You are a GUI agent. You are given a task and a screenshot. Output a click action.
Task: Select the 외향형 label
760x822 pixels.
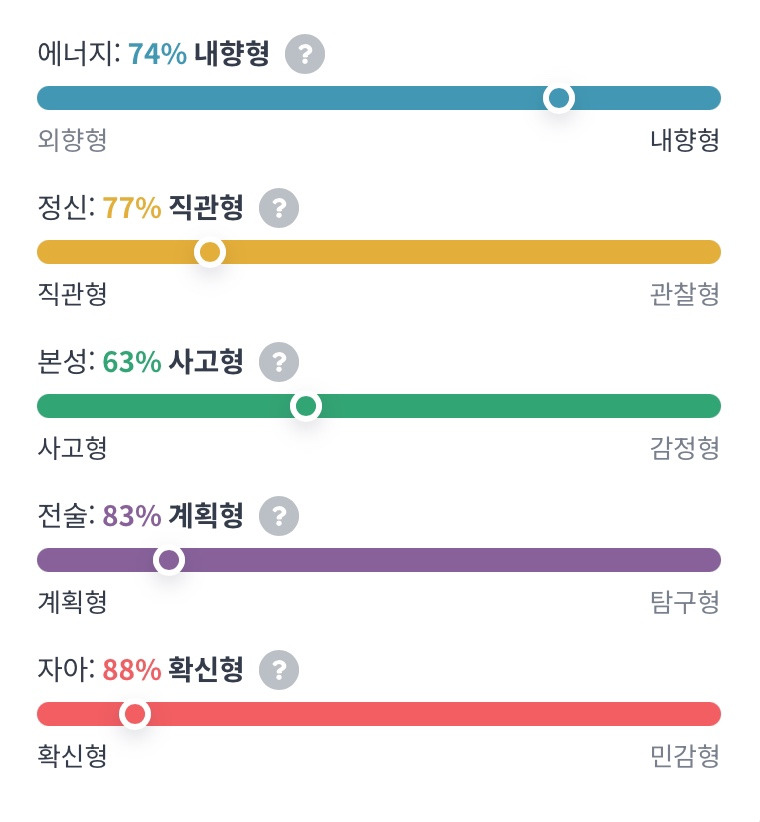pyautogui.click(x=72, y=139)
